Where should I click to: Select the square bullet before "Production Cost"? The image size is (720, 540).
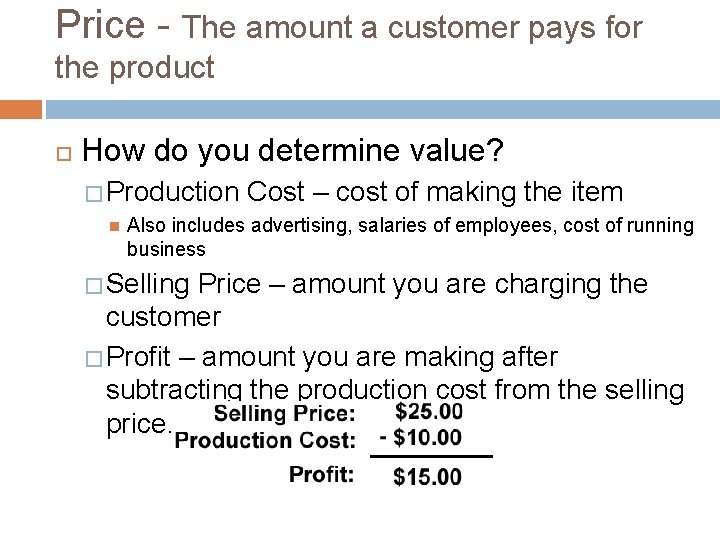[x=97, y=191]
